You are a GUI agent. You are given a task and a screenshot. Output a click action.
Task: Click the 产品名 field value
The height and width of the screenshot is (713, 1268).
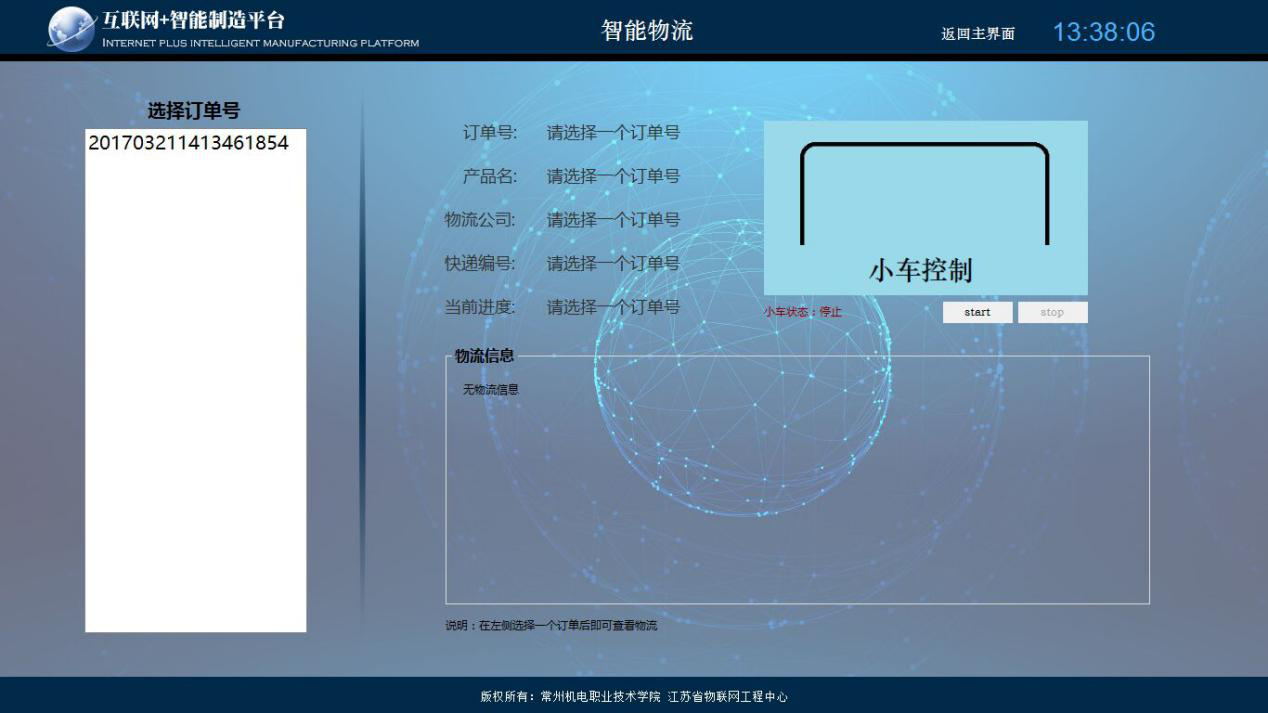point(613,177)
